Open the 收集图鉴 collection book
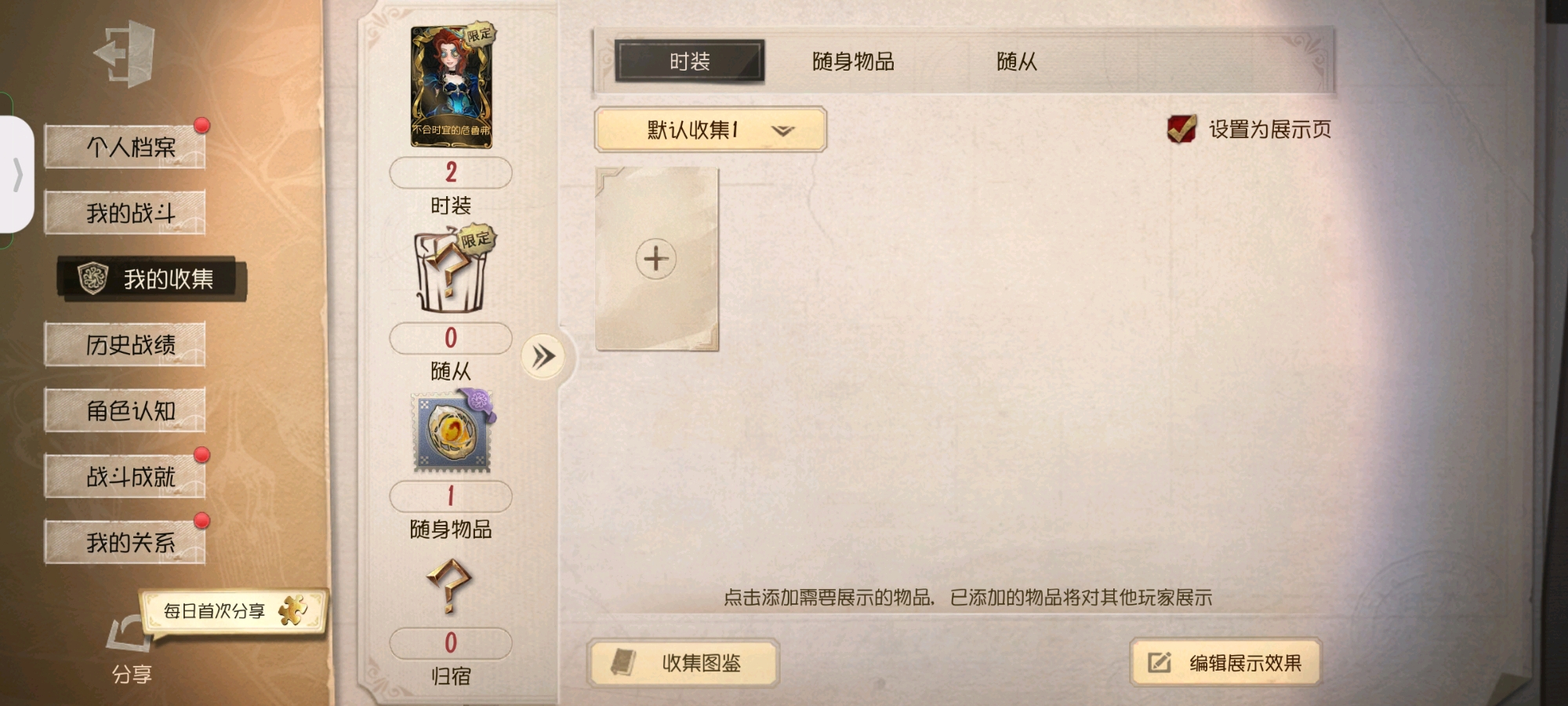Viewport: 1568px width, 706px height. (x=683, y=663)
